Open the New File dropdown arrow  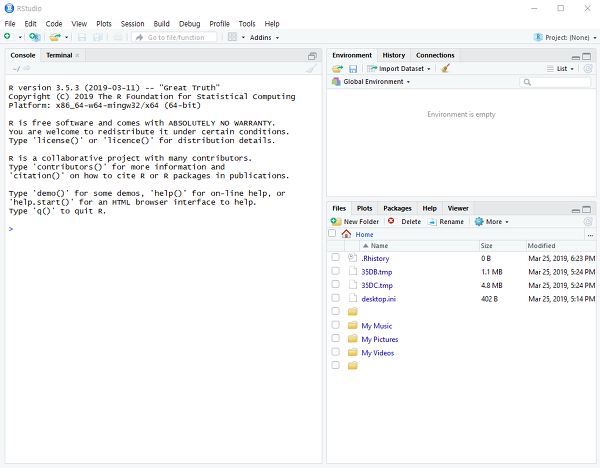(20, 38)
